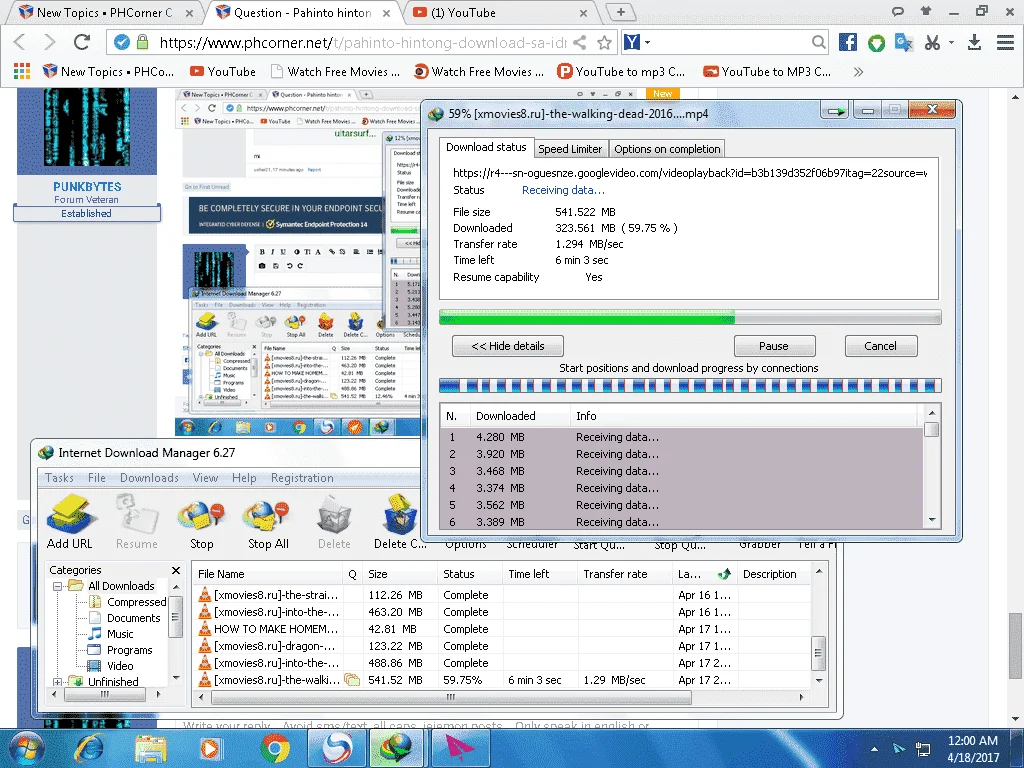The width and height of the screenshot is (1024, 768).
Task: Switch to the New Topics PHCorner browser tab
Action: coord(104,12)
